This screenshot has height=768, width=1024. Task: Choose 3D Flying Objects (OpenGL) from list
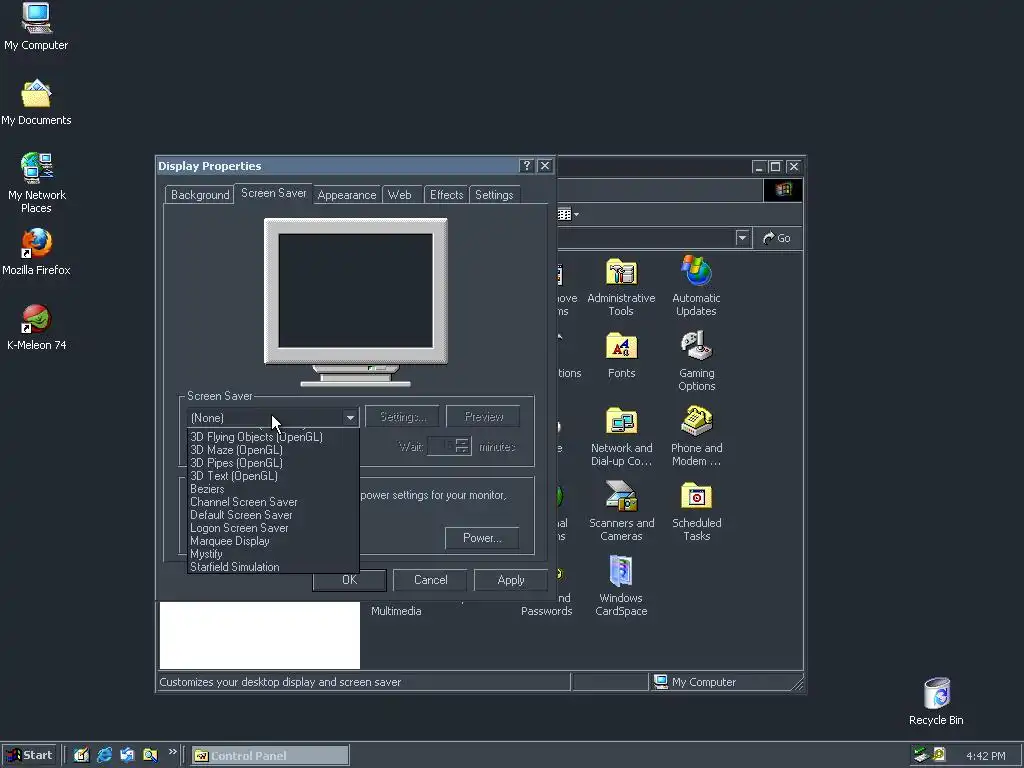[x=273, y=437]
